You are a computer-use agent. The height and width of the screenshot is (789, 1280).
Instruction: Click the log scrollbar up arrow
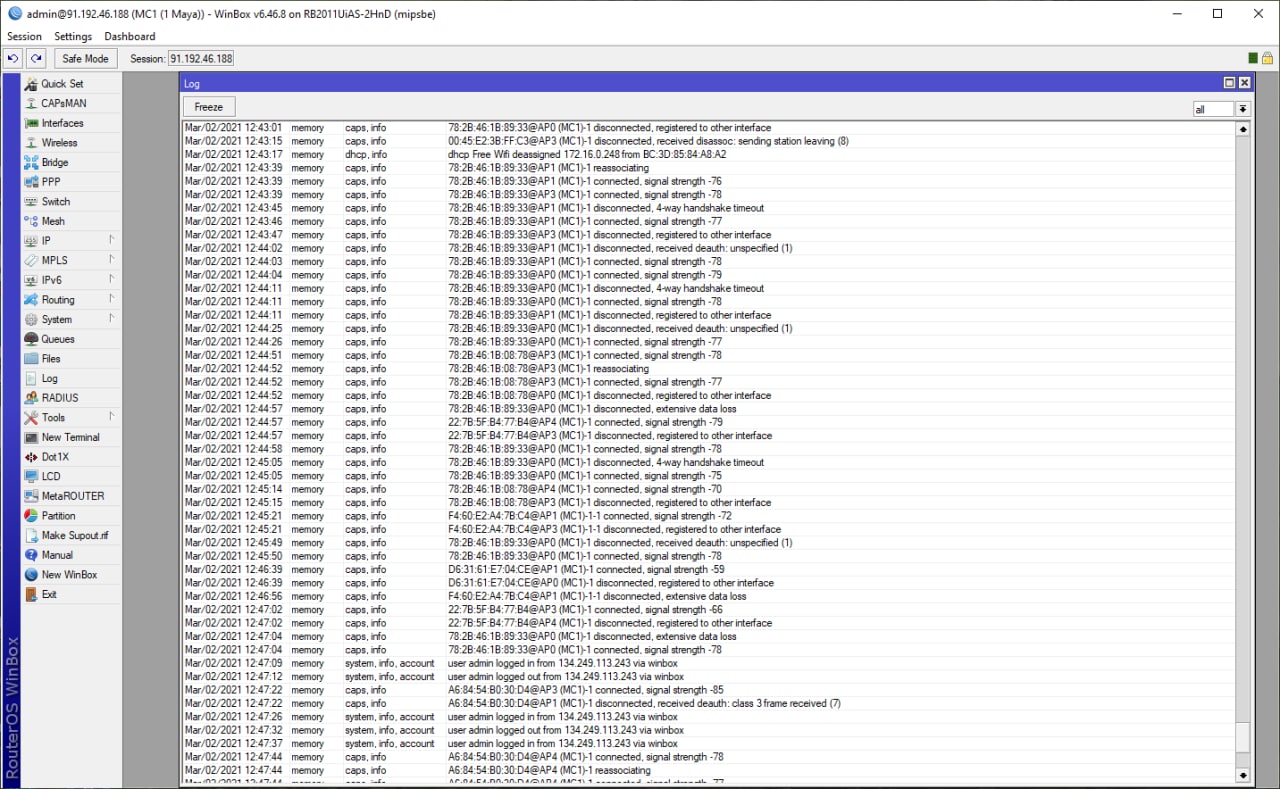(1243, 129)
